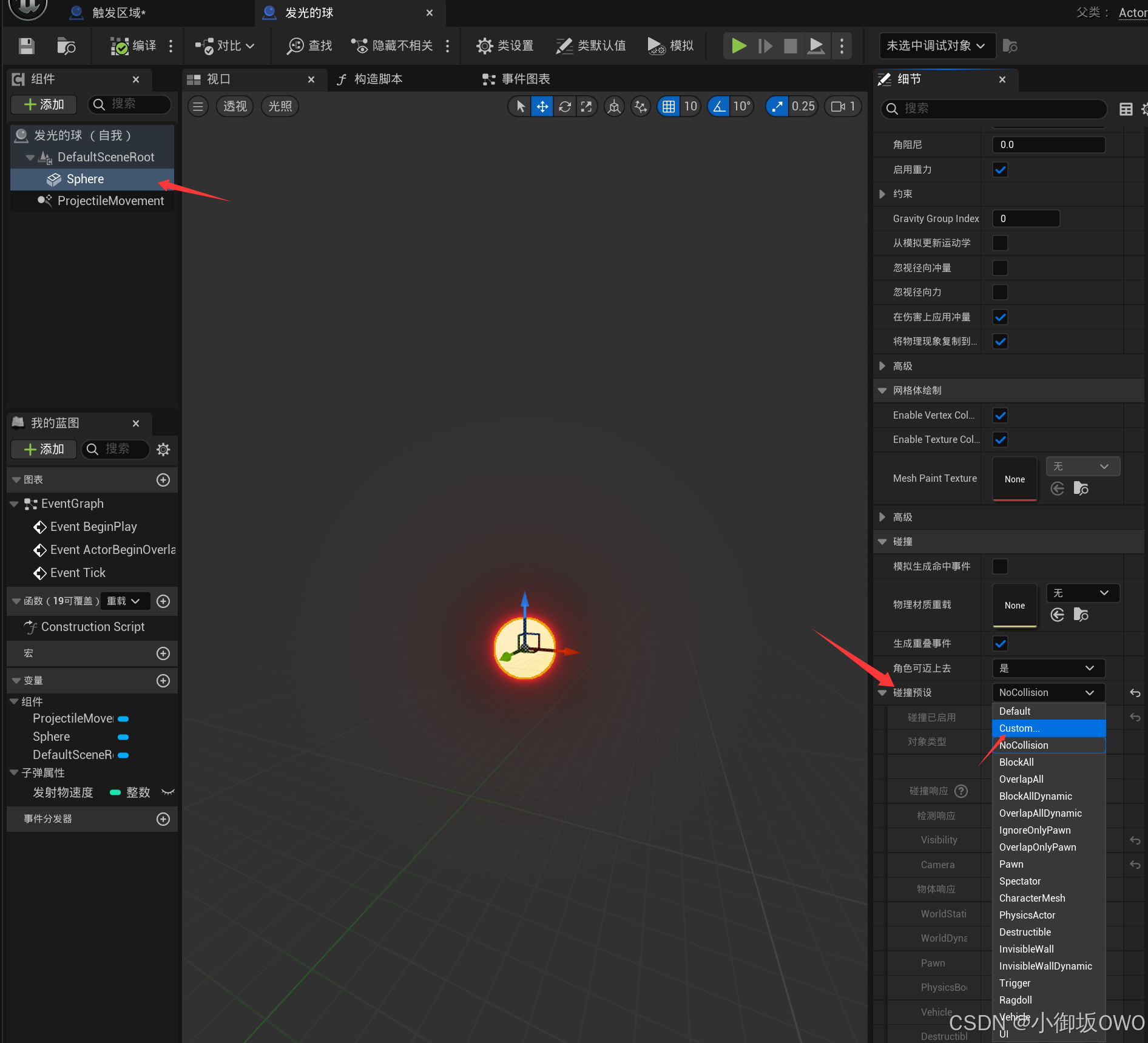Open details panel property matrix grid icon
Viewport: 1148px width, 1043px height.
tap(1126, 109)
